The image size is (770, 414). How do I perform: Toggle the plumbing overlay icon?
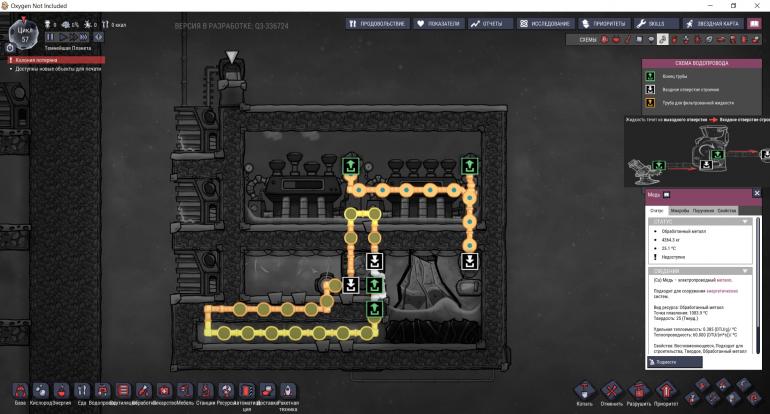click(x=660, y=39)
